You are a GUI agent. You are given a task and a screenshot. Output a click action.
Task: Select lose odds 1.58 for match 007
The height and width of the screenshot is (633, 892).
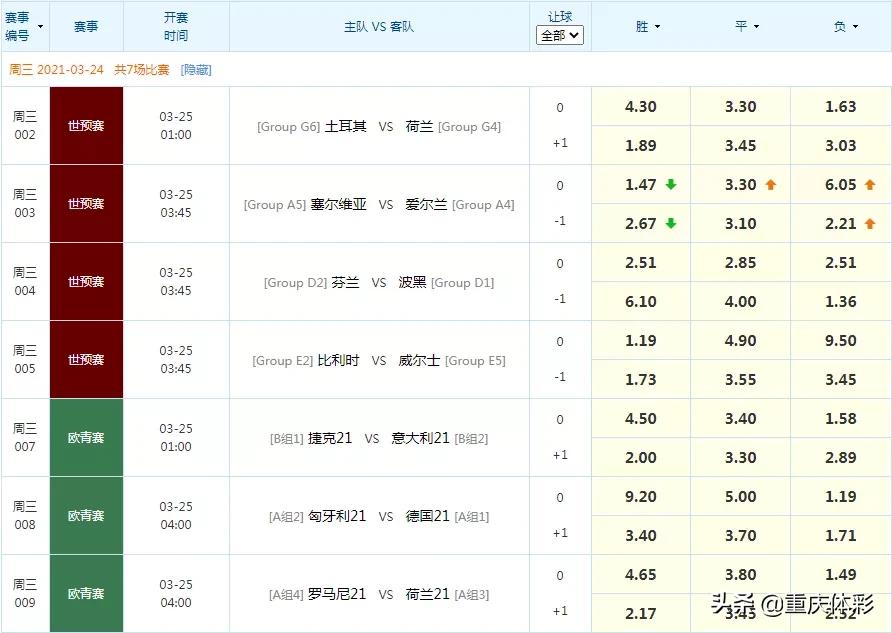(841, 419)
